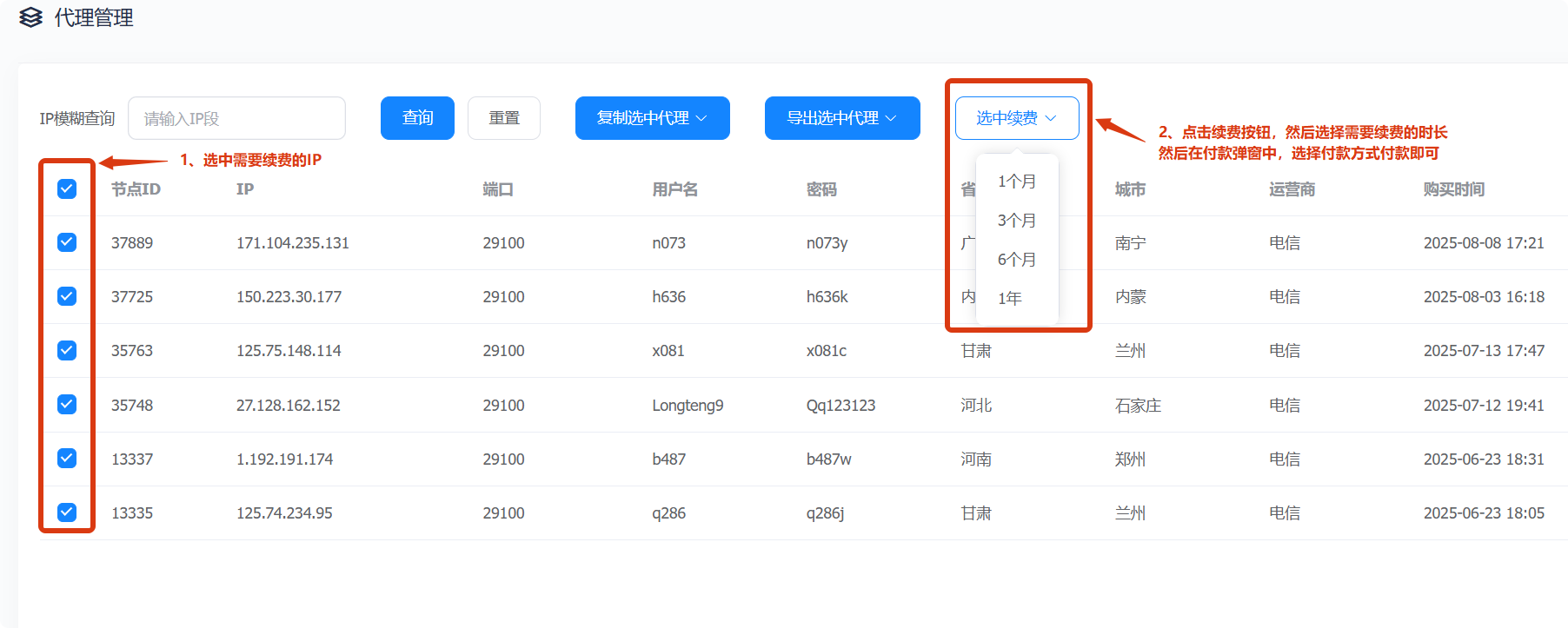Uncheck the checkbox for node 35763
Screen dimensions: 1568x628
[67, 350]
